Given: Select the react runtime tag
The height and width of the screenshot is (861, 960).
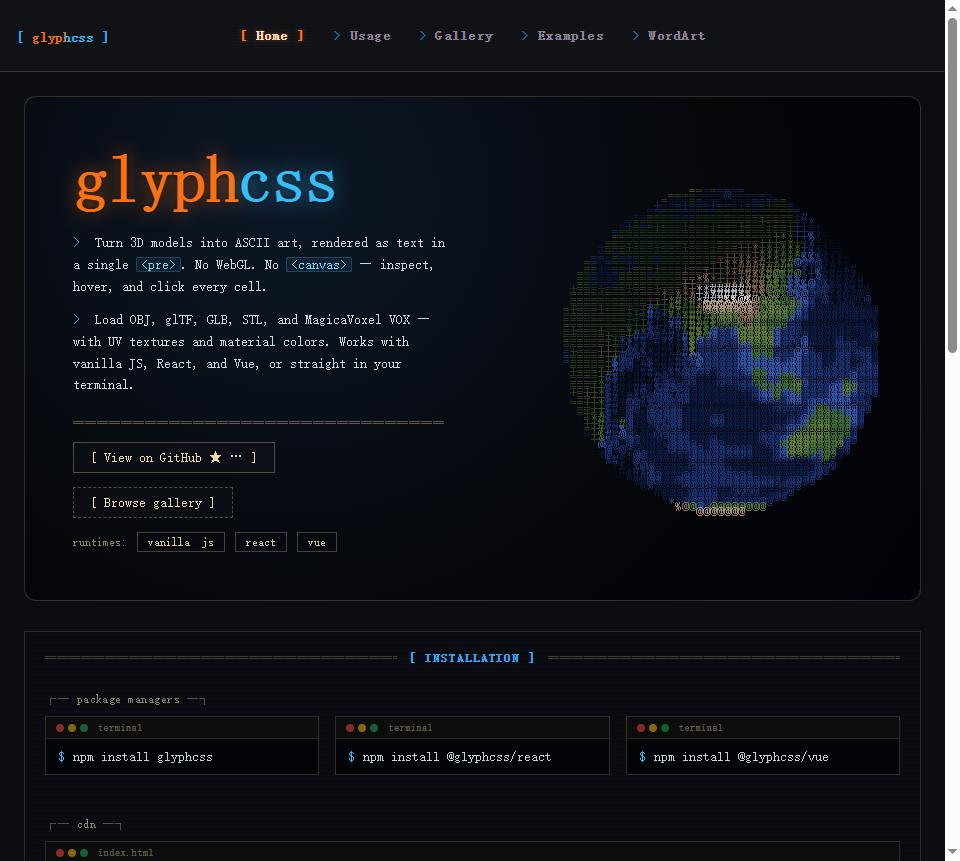Looking at the screenshot, I should tap(261, 542).
